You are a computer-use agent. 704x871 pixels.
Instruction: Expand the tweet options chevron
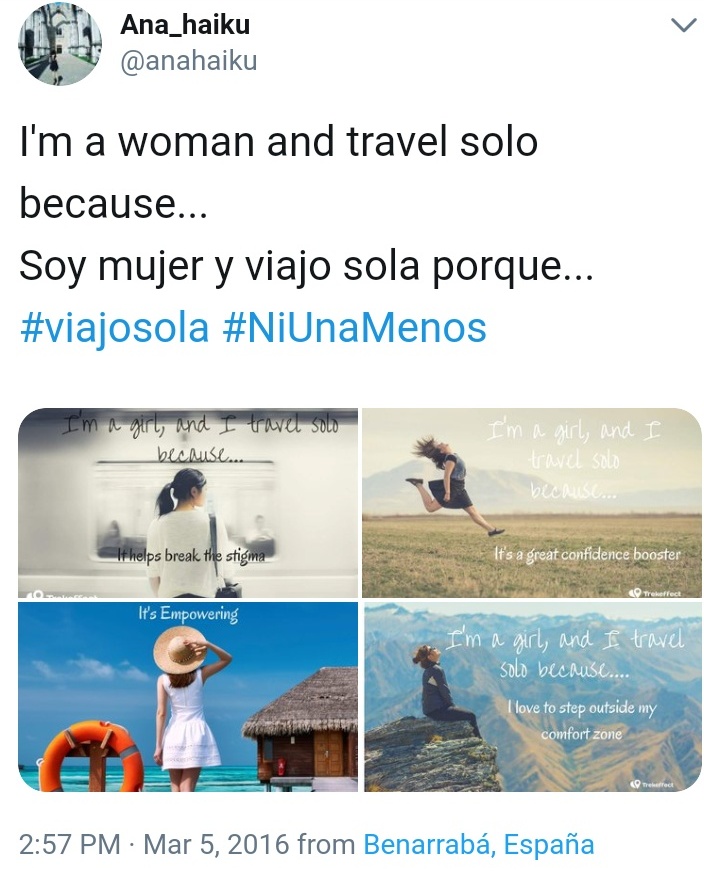coord(683,25)
